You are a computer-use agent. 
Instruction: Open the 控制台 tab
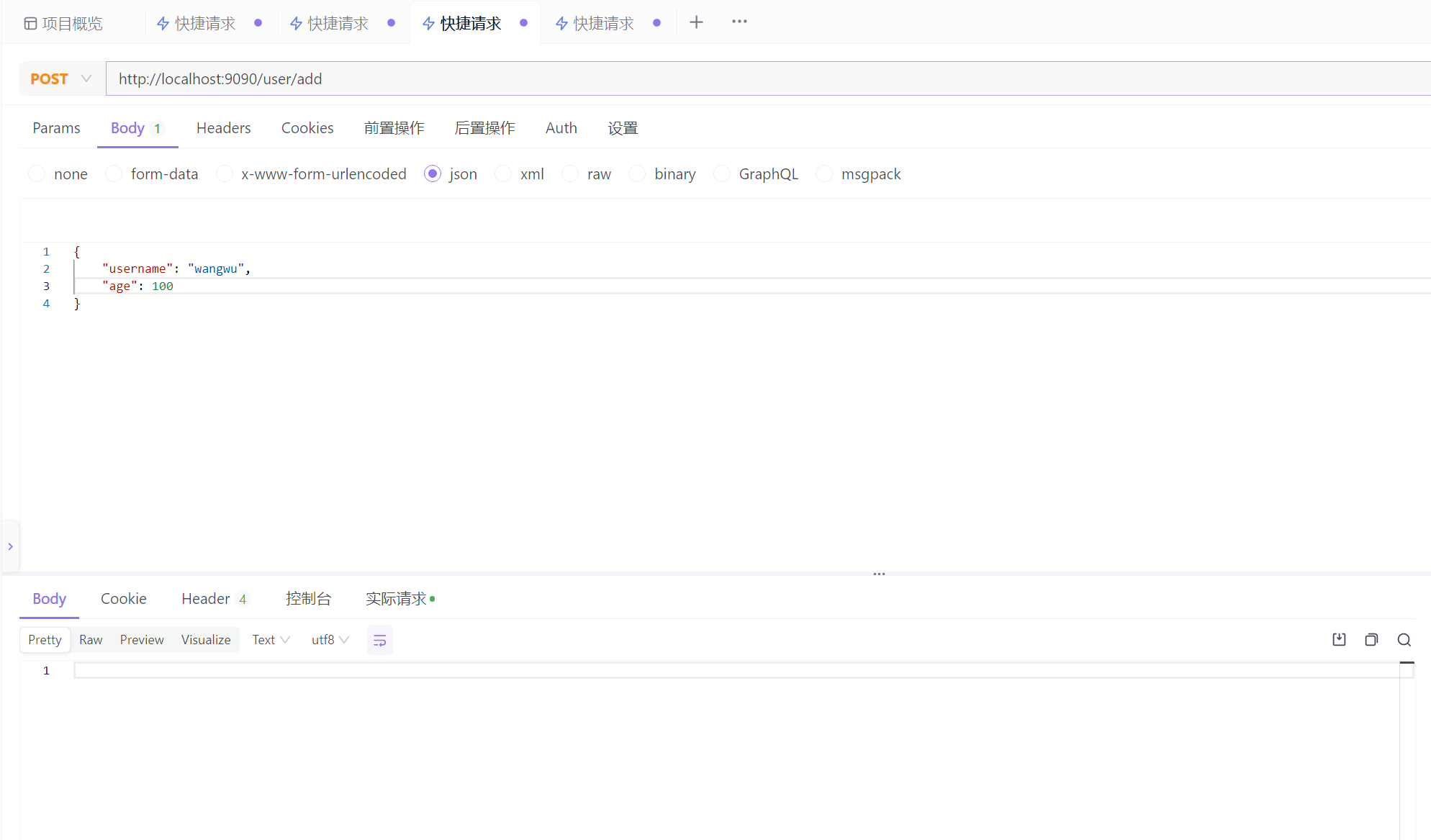pyautogui.click(x=308, y=599)
